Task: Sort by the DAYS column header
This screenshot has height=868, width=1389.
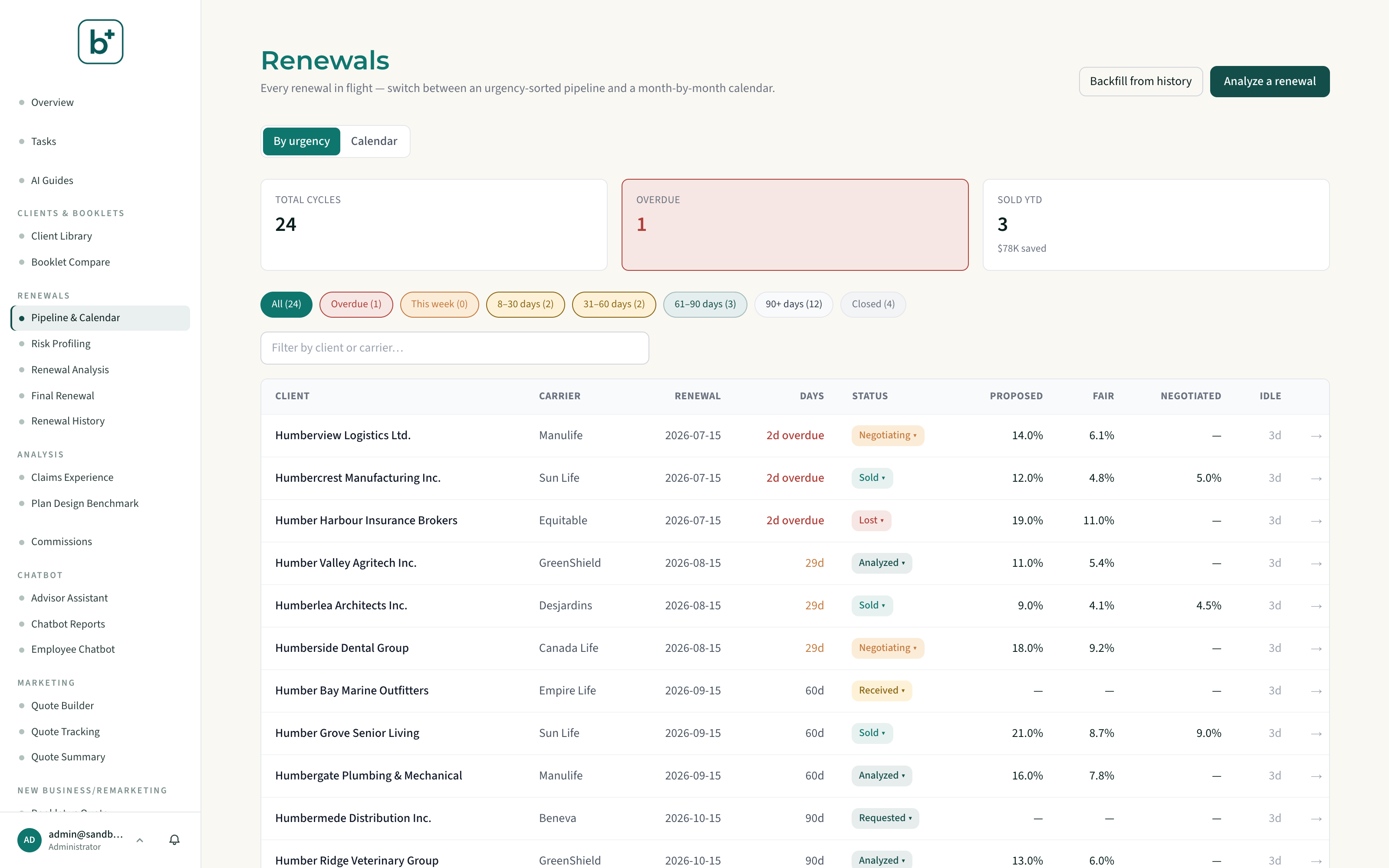Action: click(x=812, y=396)
